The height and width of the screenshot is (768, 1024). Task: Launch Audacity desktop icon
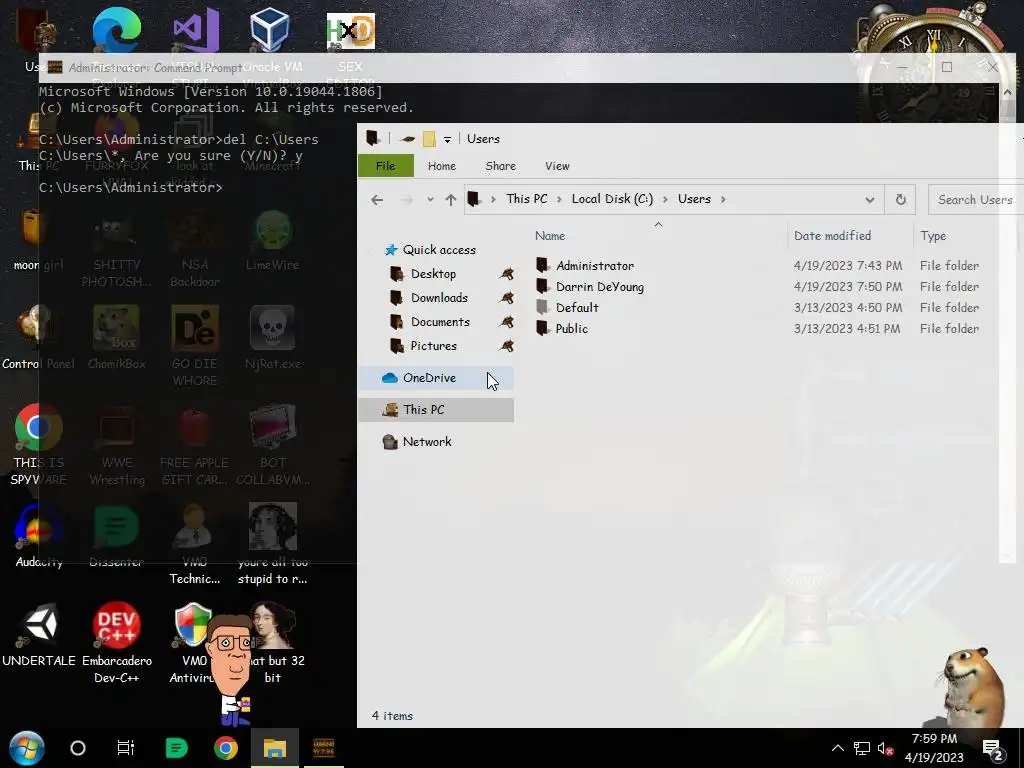39,528
